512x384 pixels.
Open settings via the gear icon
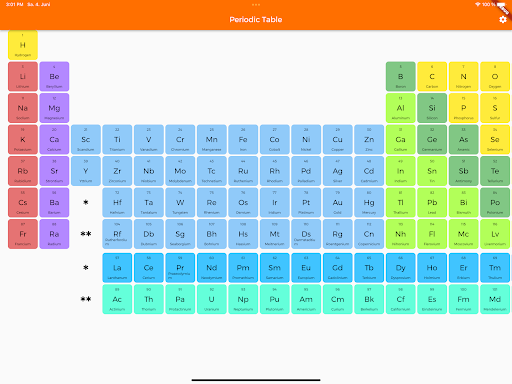pyautogui.click(x=503, y=20)
